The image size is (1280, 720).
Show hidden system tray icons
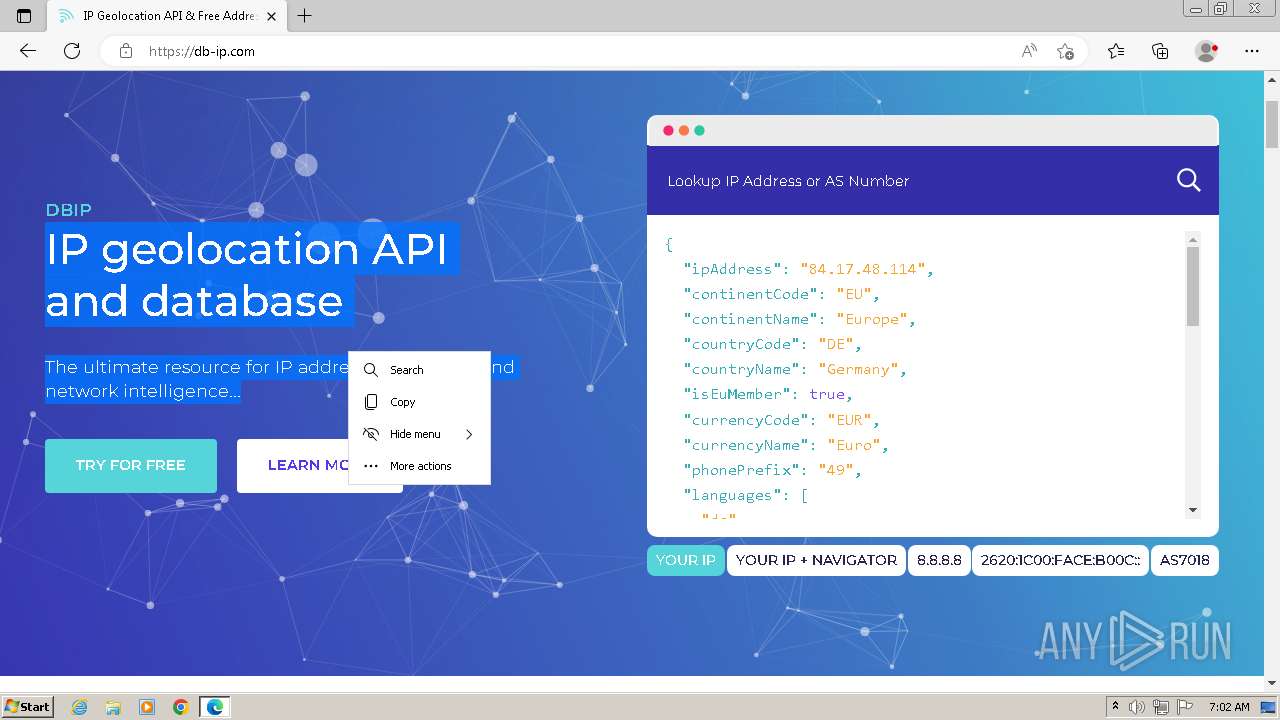1115,707
